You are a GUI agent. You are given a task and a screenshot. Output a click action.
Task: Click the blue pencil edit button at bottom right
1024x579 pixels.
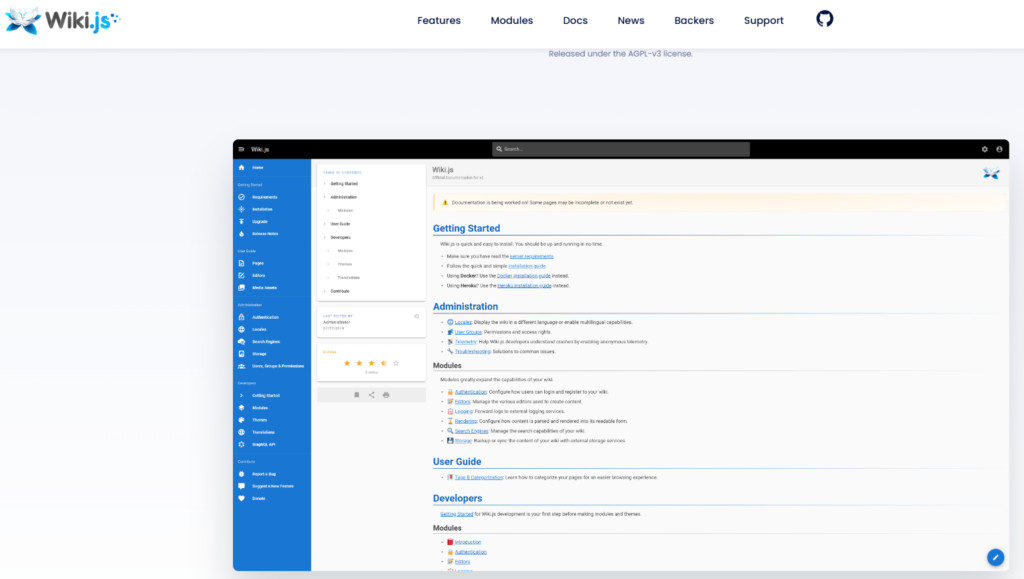995,557
